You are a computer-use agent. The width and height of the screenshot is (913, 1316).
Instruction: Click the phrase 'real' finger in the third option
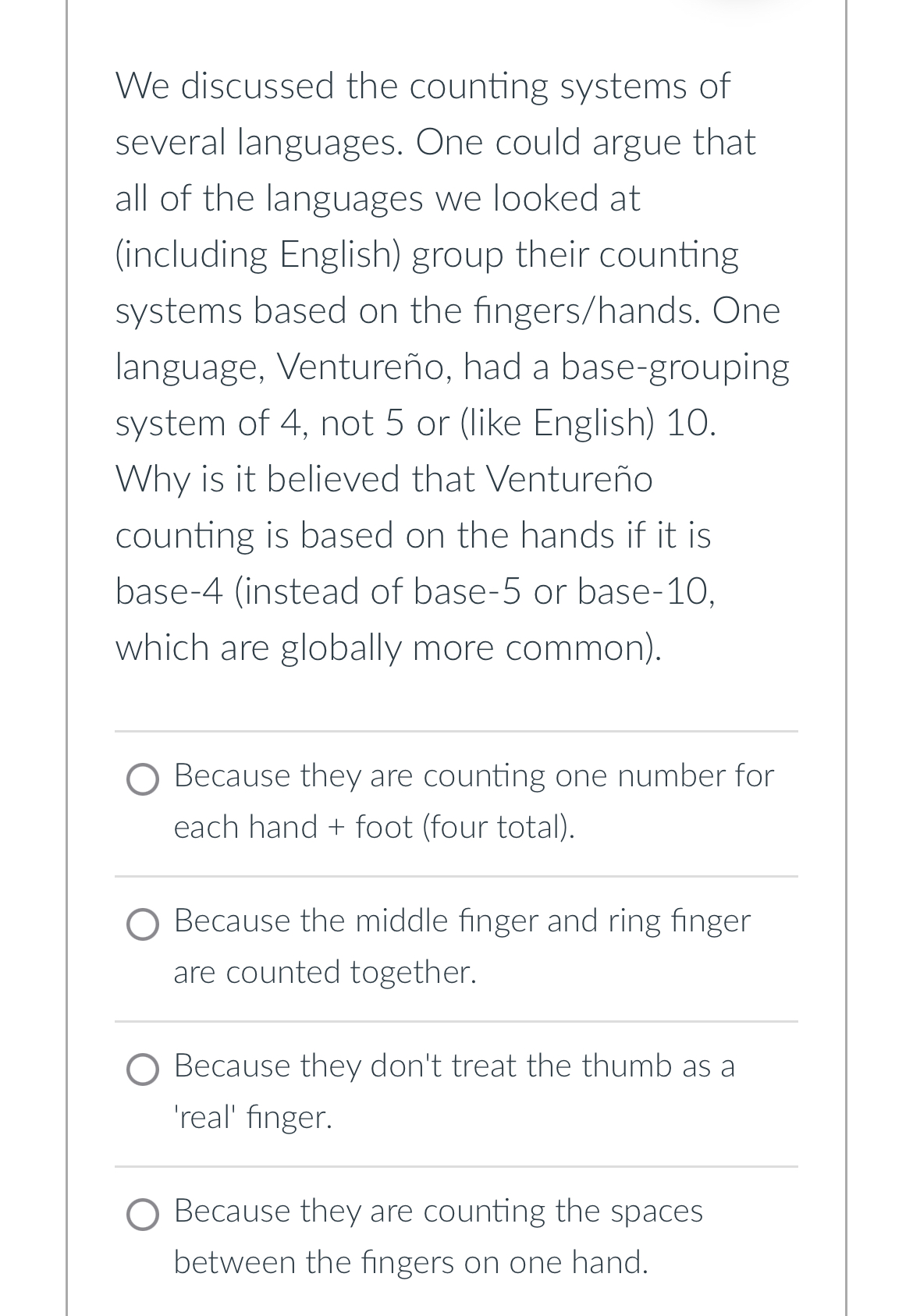(x=253, y=1117)
